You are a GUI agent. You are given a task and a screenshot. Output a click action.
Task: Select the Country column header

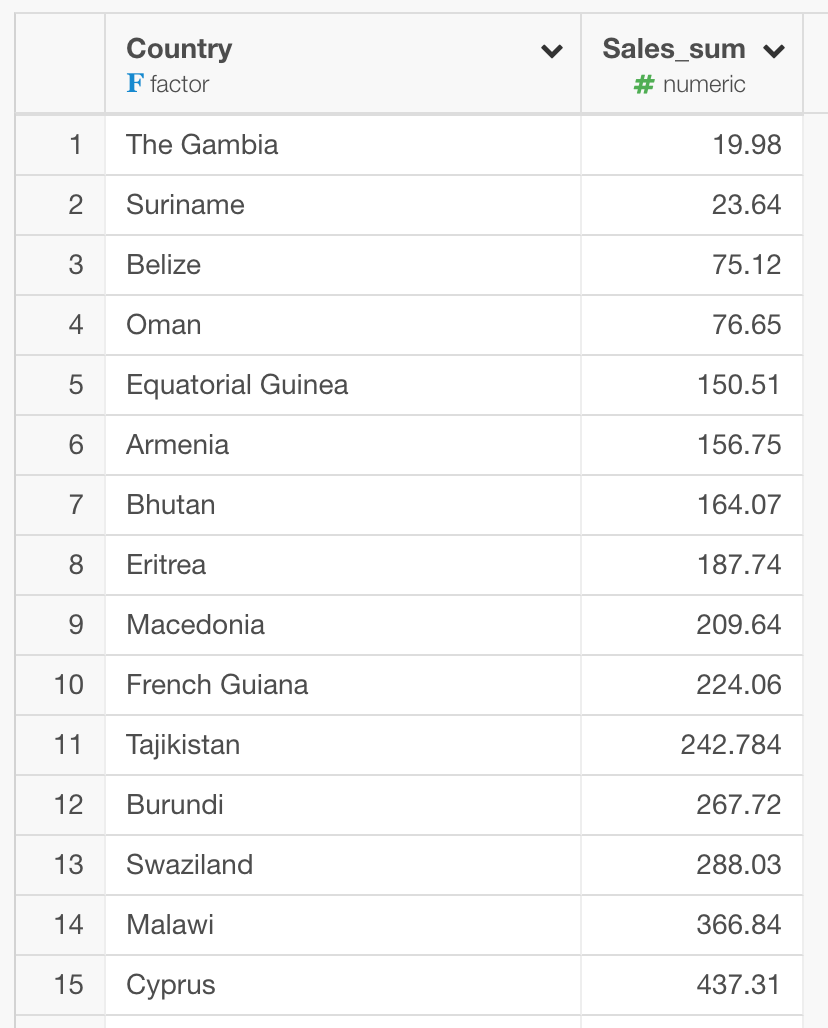[343, 63]
